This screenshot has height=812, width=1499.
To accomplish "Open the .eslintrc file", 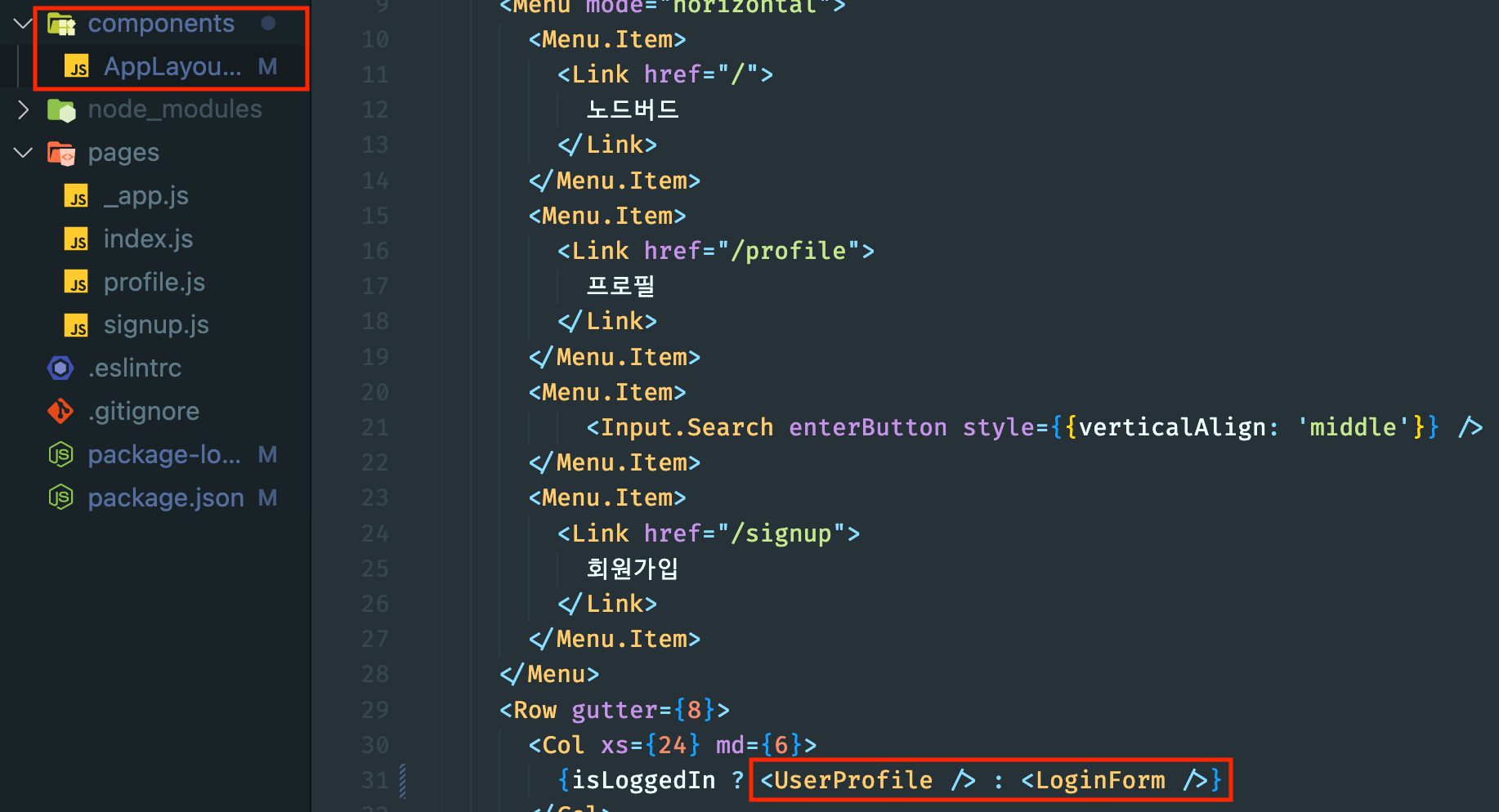I will coord(134,368).
